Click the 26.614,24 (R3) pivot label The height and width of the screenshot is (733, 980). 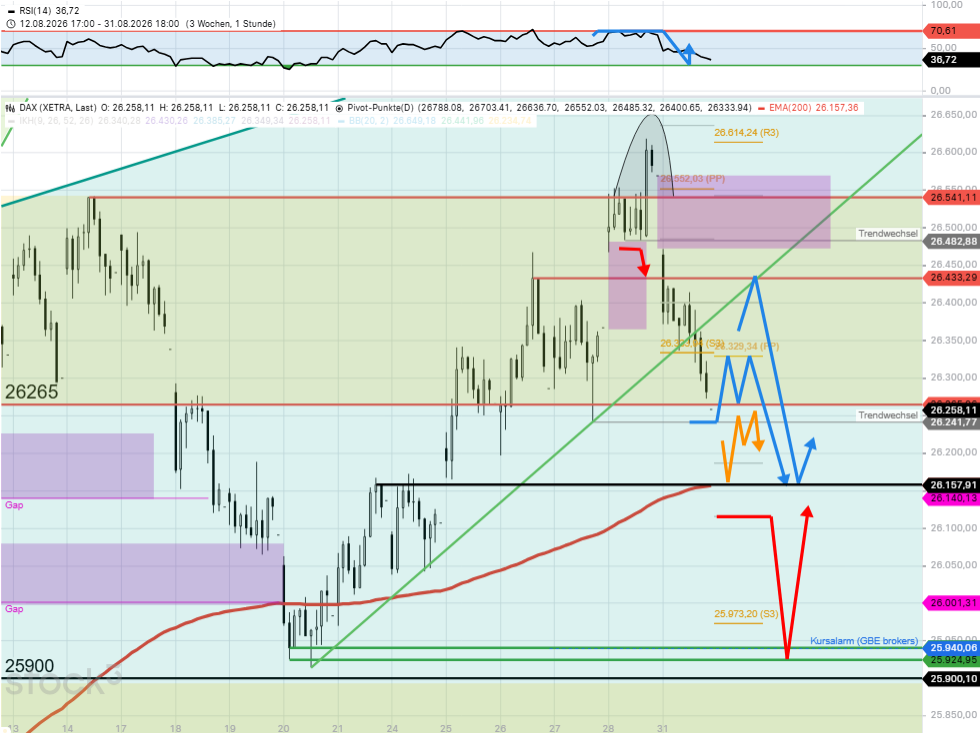(746, 132)
